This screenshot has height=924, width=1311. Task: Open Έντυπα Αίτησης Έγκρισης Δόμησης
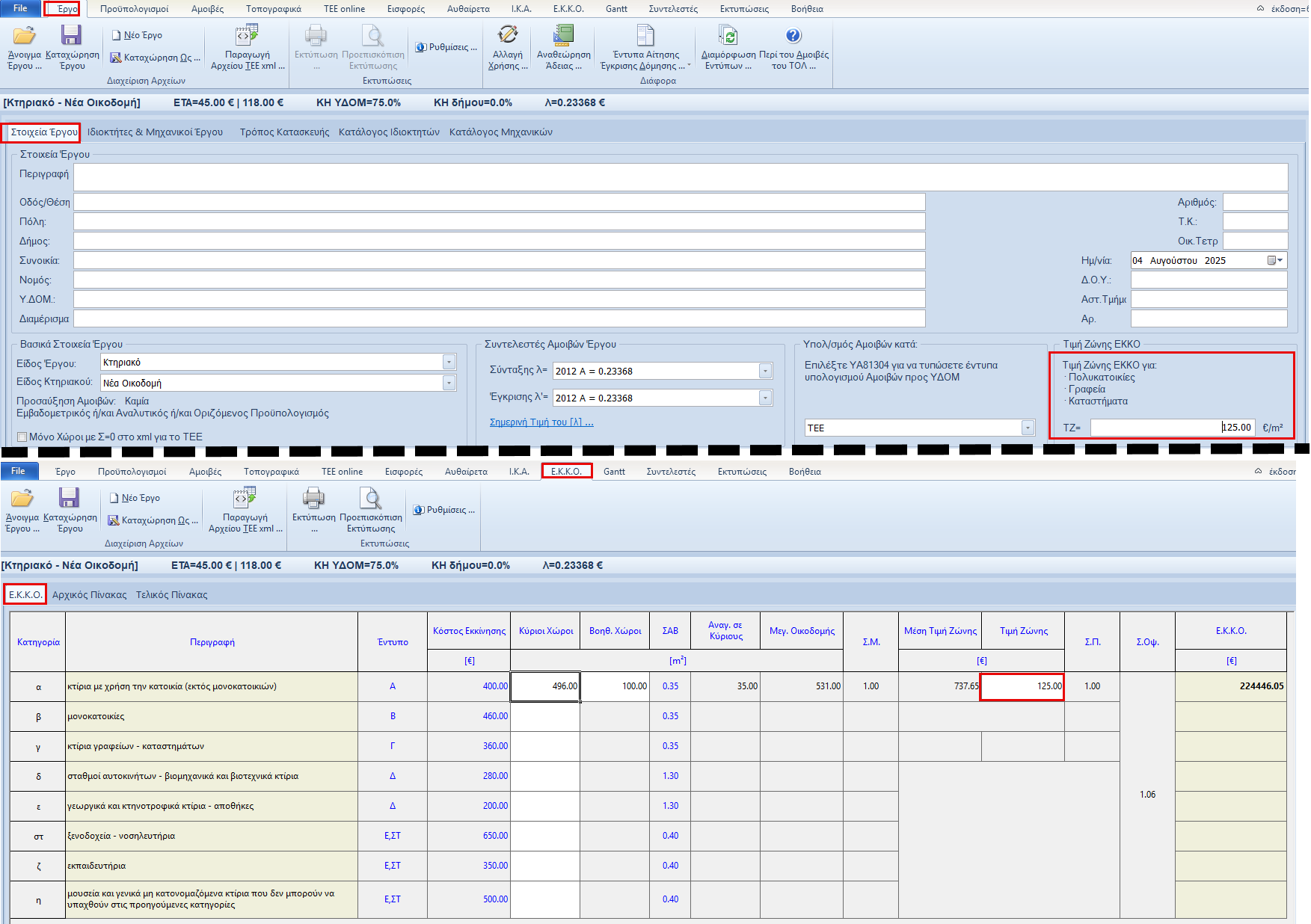pyautogui.click(x=645, y=36)
